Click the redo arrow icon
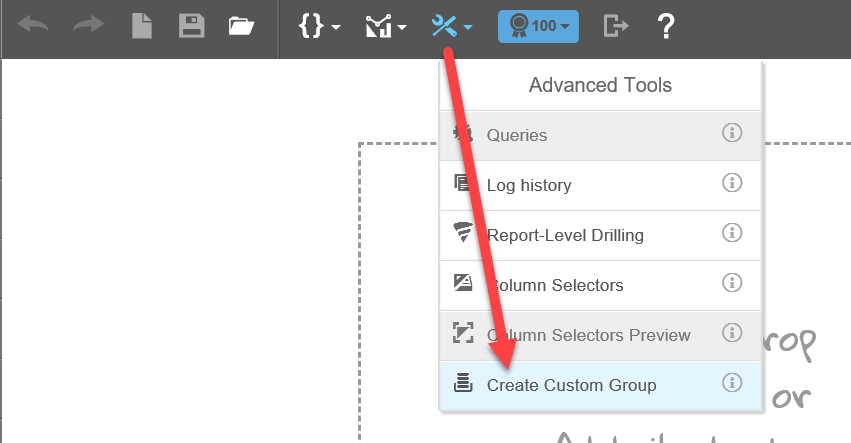The height and width of the screenshot is (443, 851). pos(88,26)
